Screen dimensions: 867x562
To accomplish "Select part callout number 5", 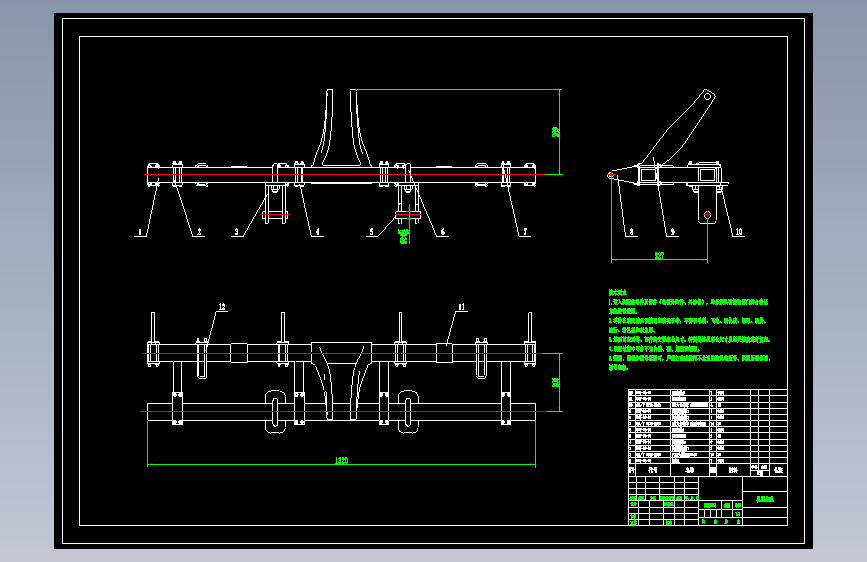I will click(372, 232).
